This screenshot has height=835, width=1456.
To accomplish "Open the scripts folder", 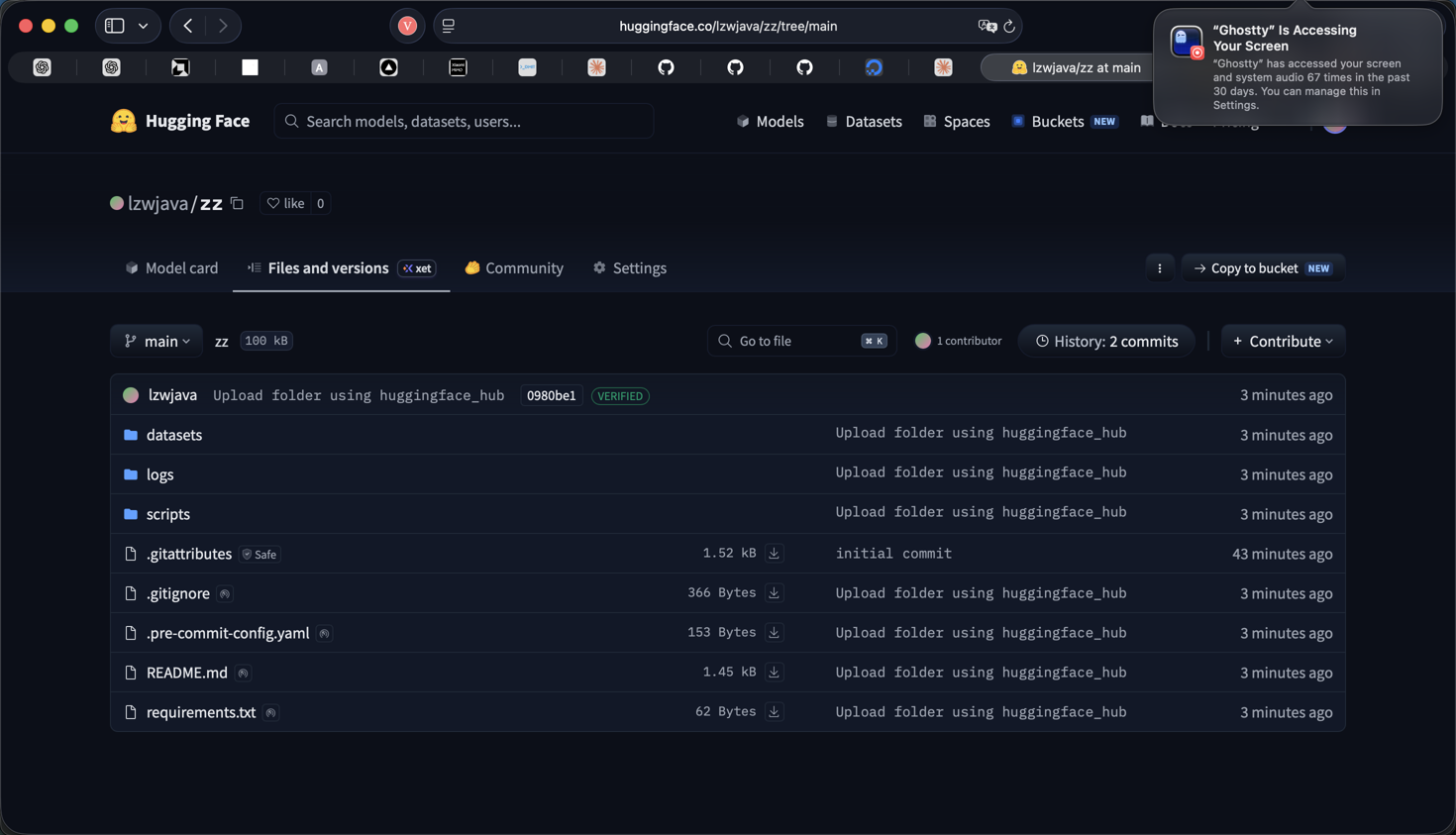I will [168, 514].
